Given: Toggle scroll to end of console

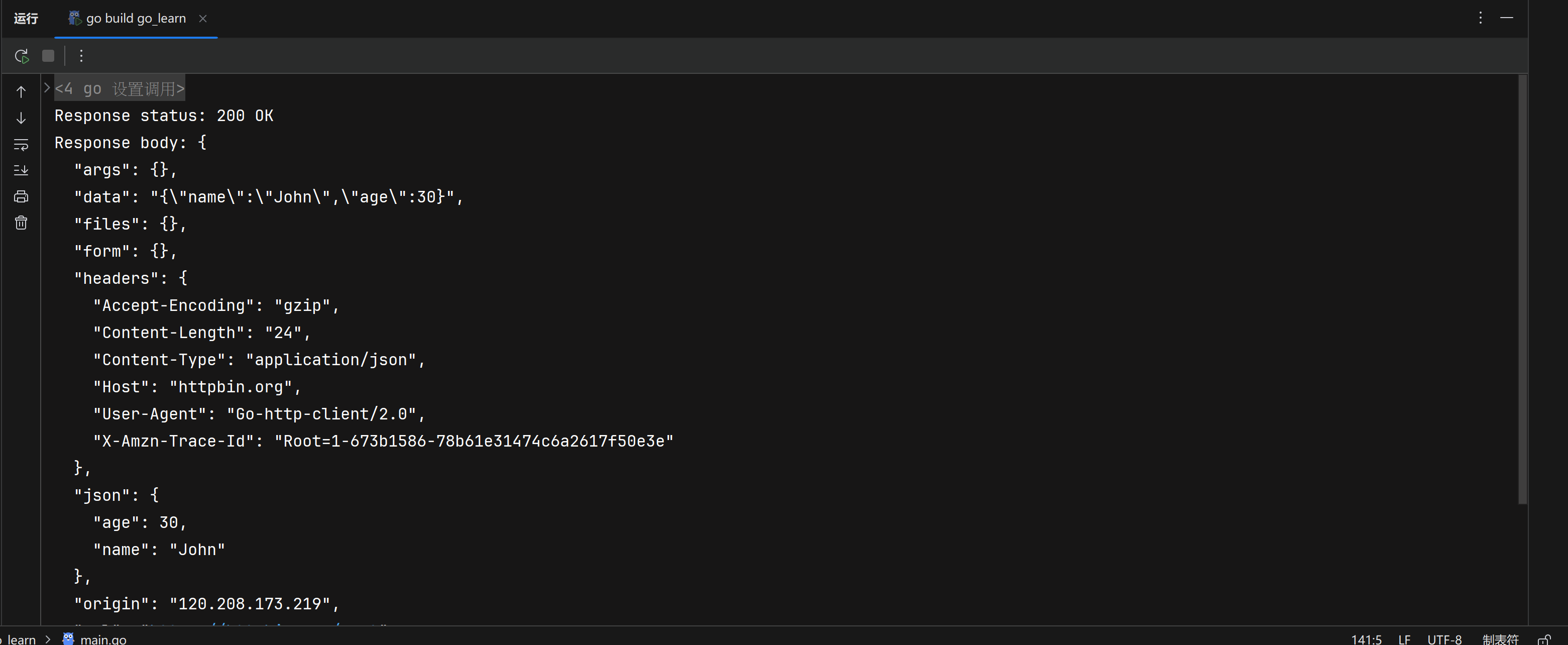Looking at the screenshot, I should [21, 170].
